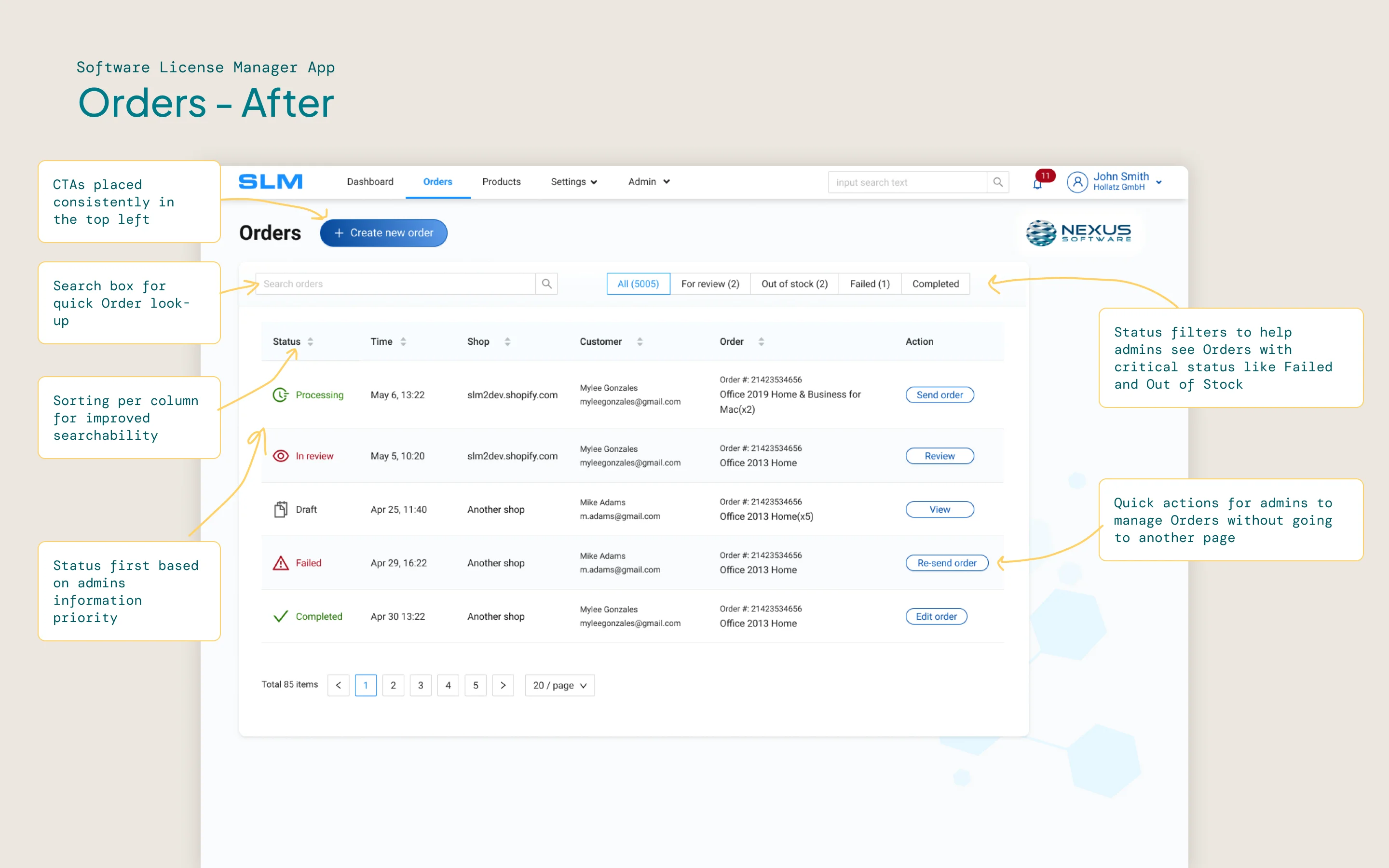Click the Processing status clock icon

(281, 395)
